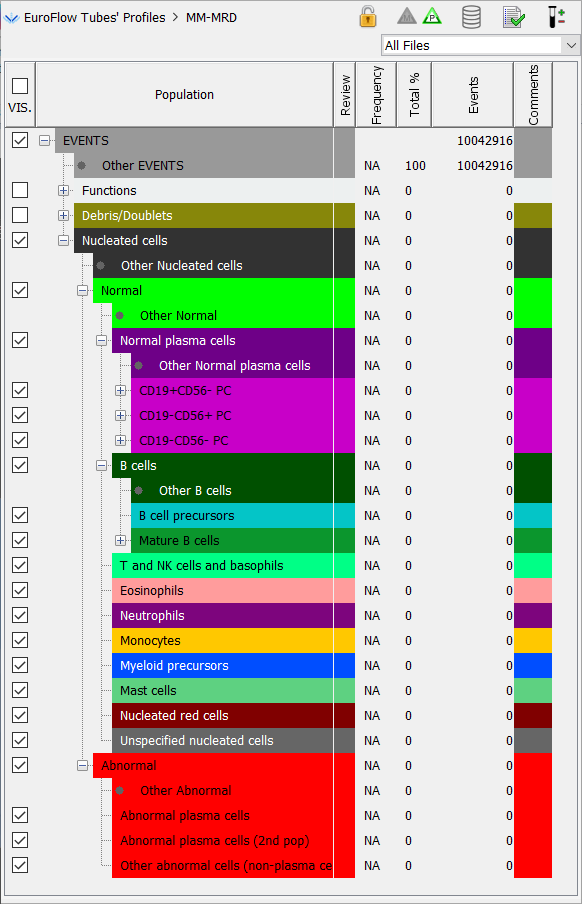
Task: Click the test tube add/remove icon
Action: point(556,17)
